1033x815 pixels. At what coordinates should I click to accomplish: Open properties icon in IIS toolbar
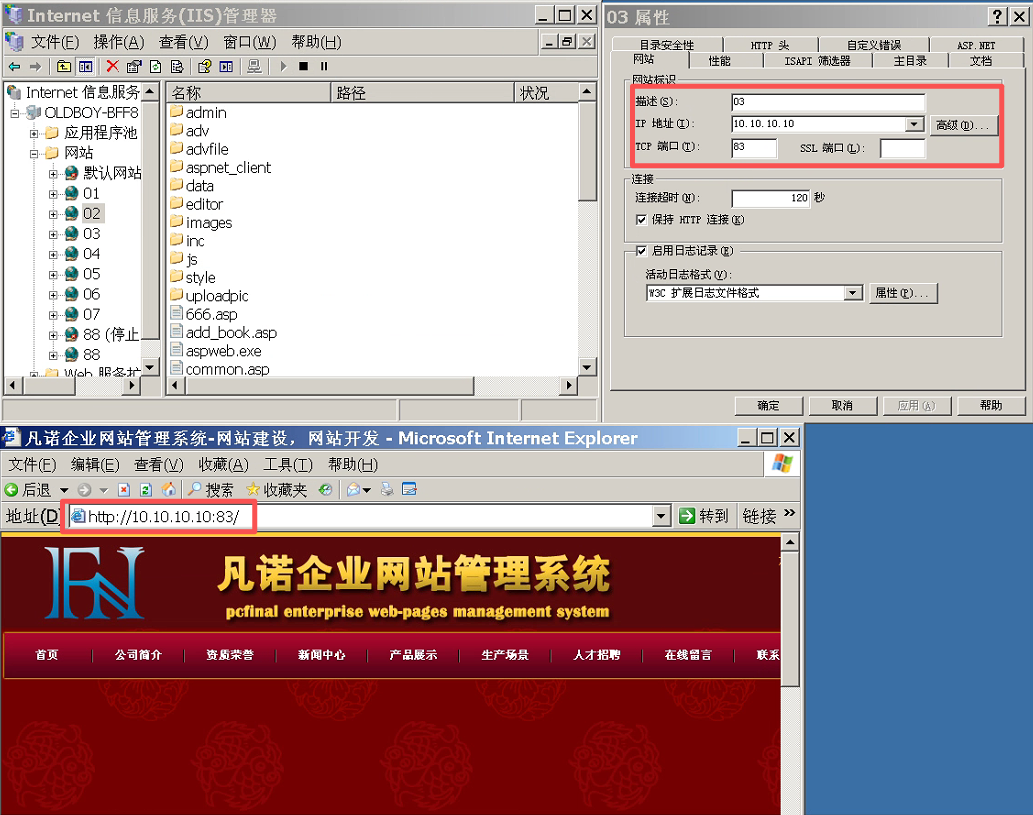[x=134, y=67]
